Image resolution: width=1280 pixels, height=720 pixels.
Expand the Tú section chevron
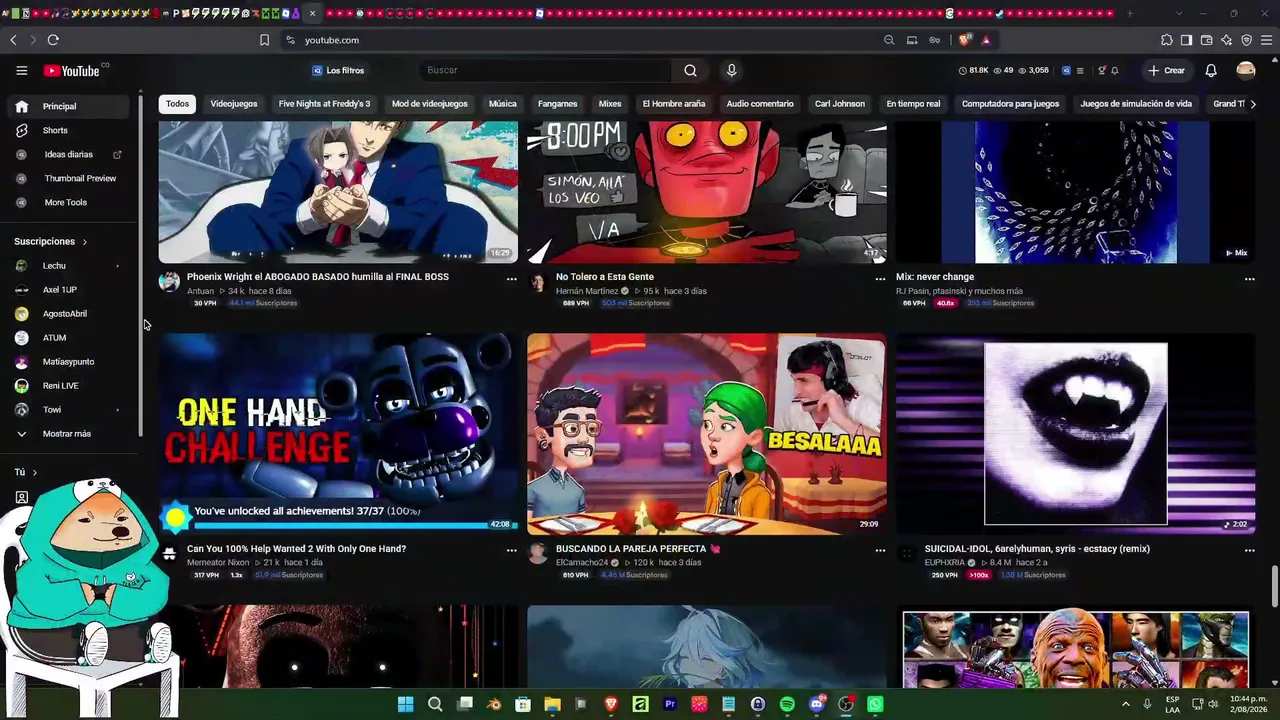pyautogui.click(x=34, y=472)
